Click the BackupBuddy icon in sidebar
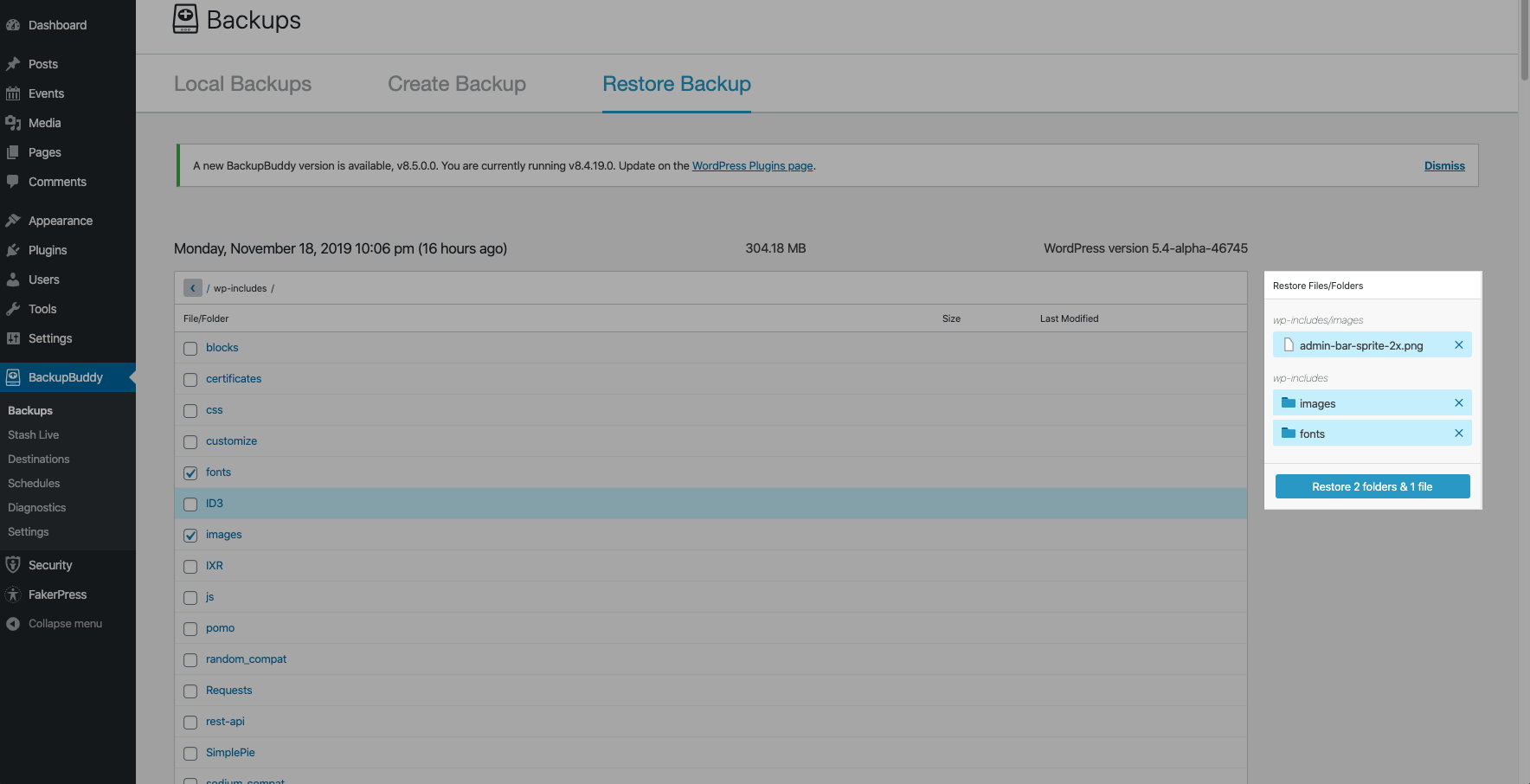The height and width of the screenshot is (784, 1530). point(13,377)
